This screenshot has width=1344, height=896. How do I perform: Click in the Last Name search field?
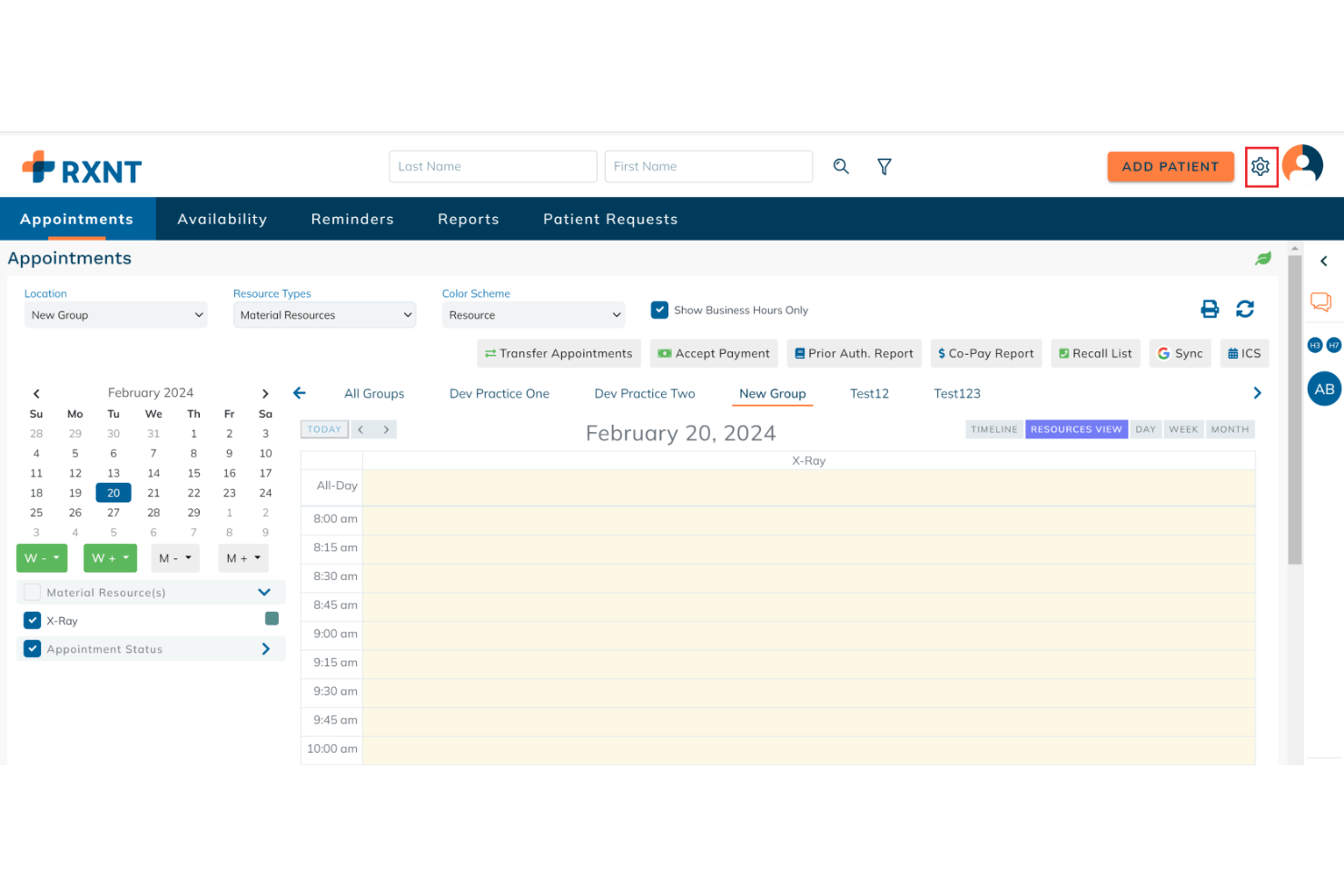(x=493, y=166)
